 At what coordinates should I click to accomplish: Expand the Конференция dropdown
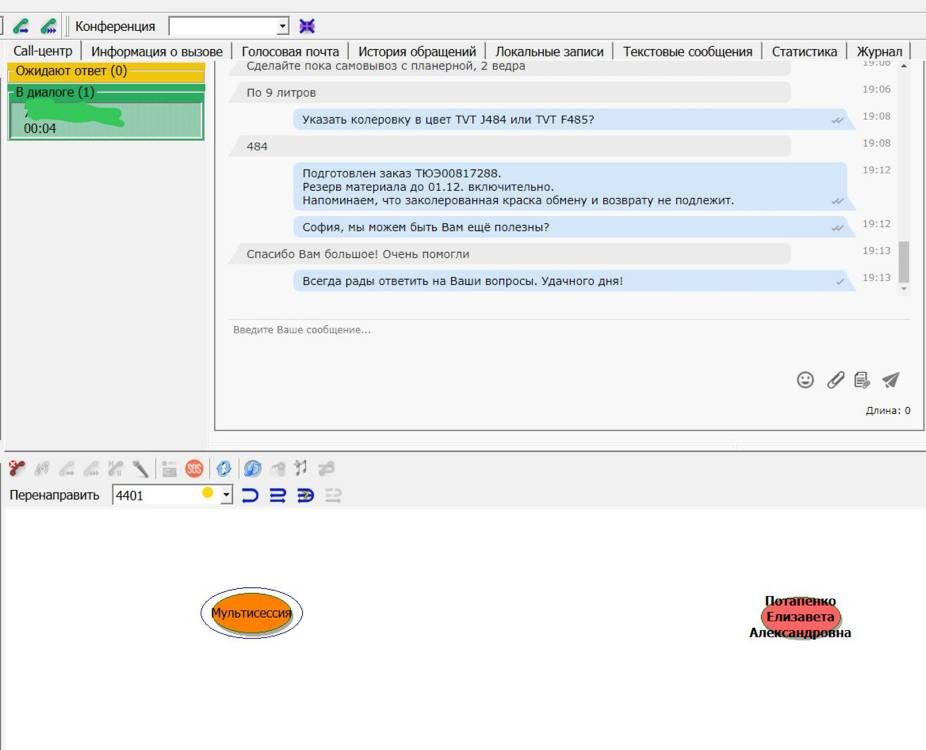(282, 26)
